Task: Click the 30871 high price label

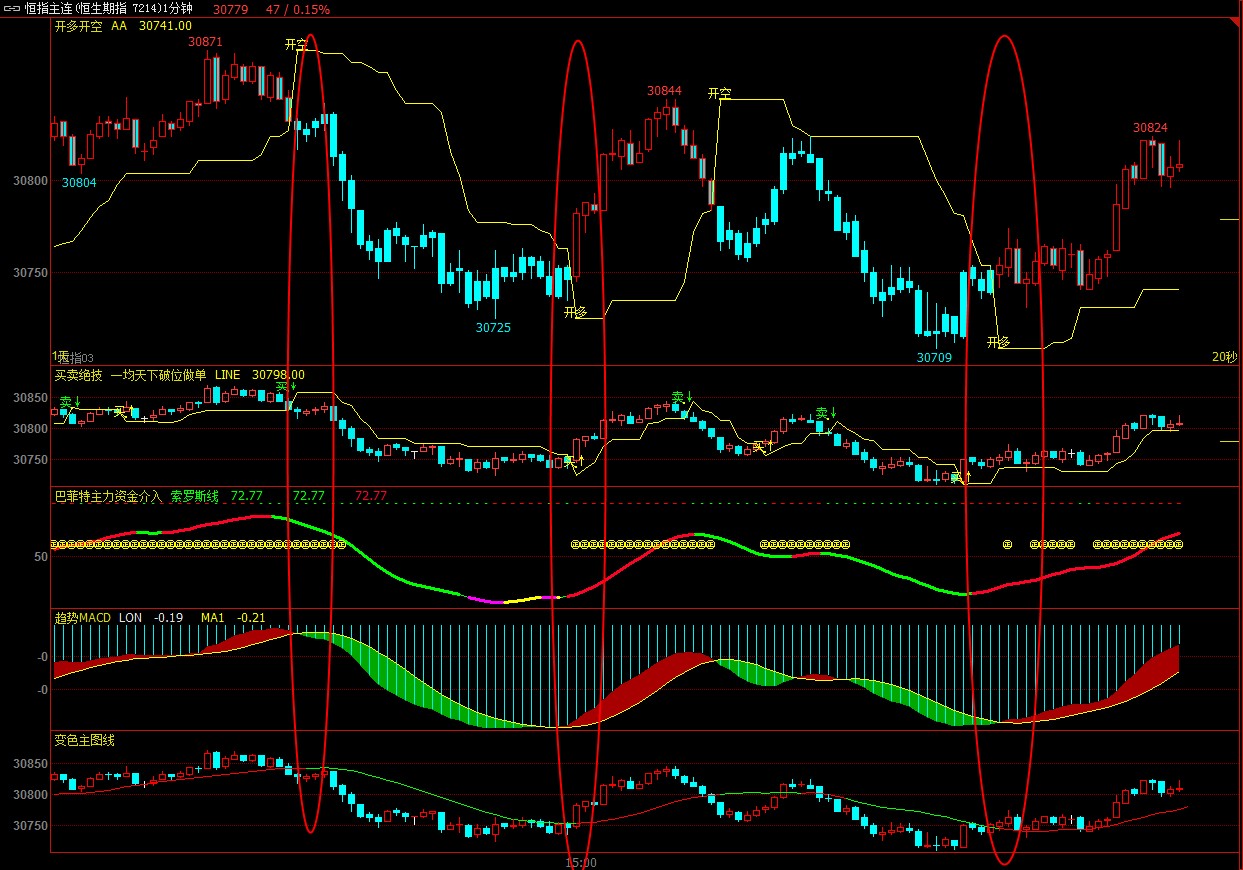Action: click(x=205, y=42)
